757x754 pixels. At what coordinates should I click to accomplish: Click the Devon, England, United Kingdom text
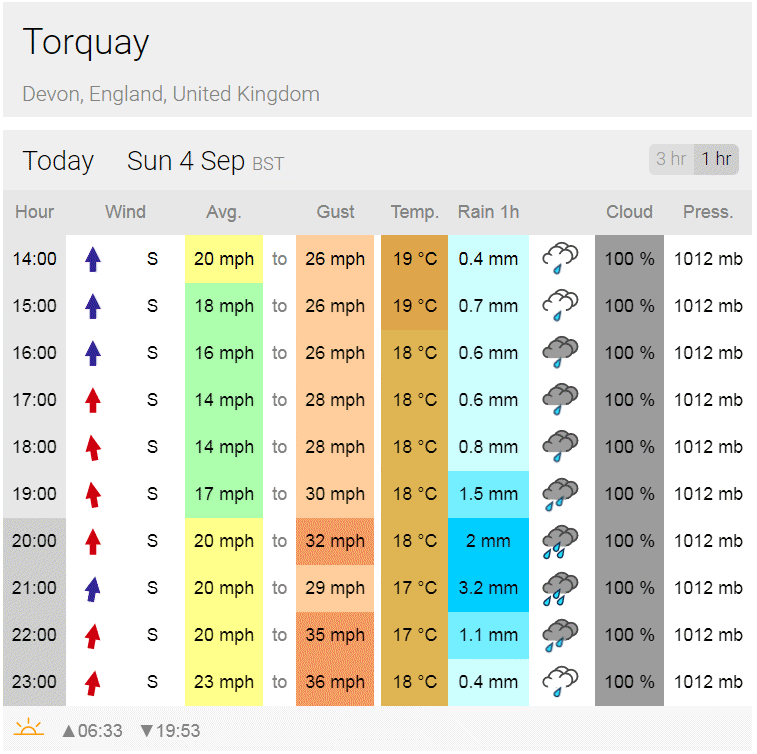tap(171, 95)
